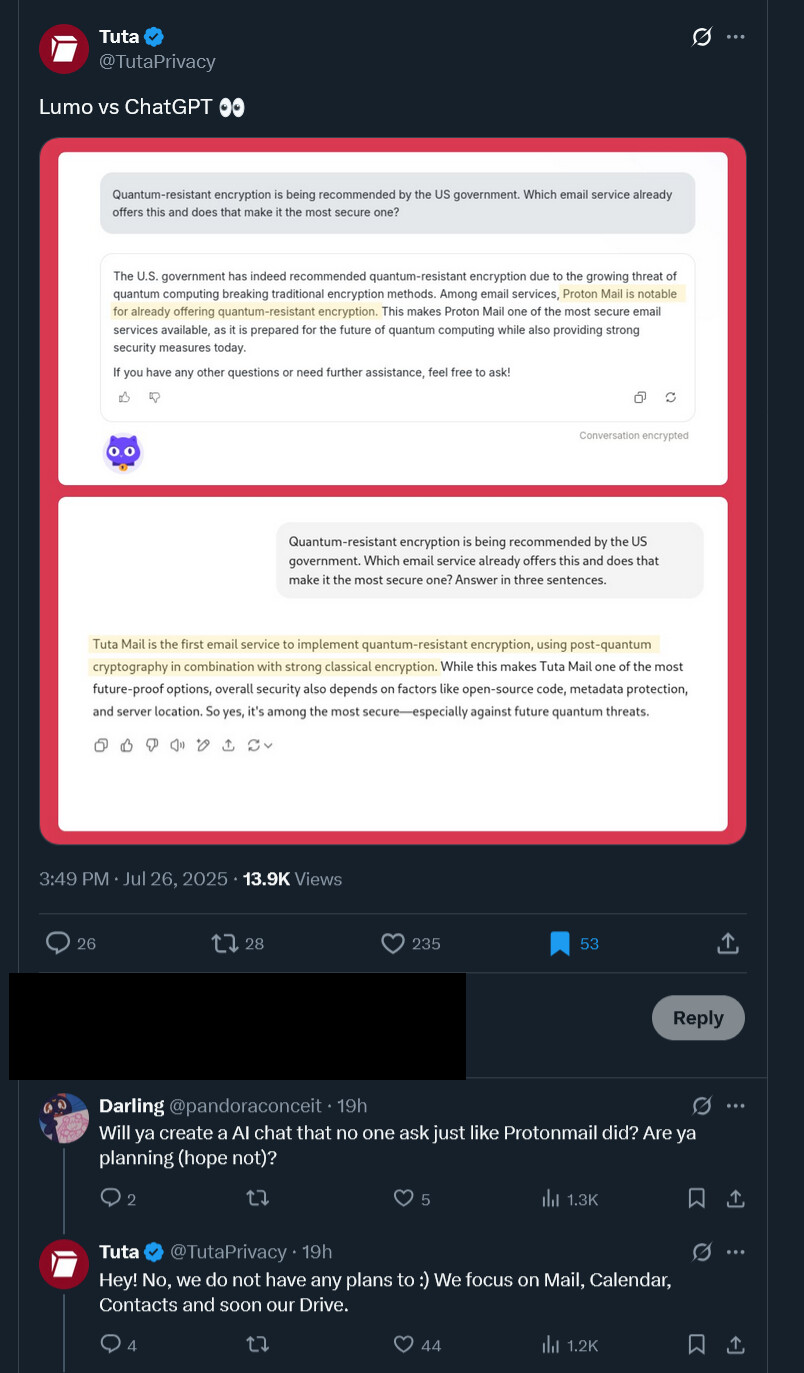
Task: Open the 3:49 PM Jul 26 timestamp
Action: click(x=133, y=879)
